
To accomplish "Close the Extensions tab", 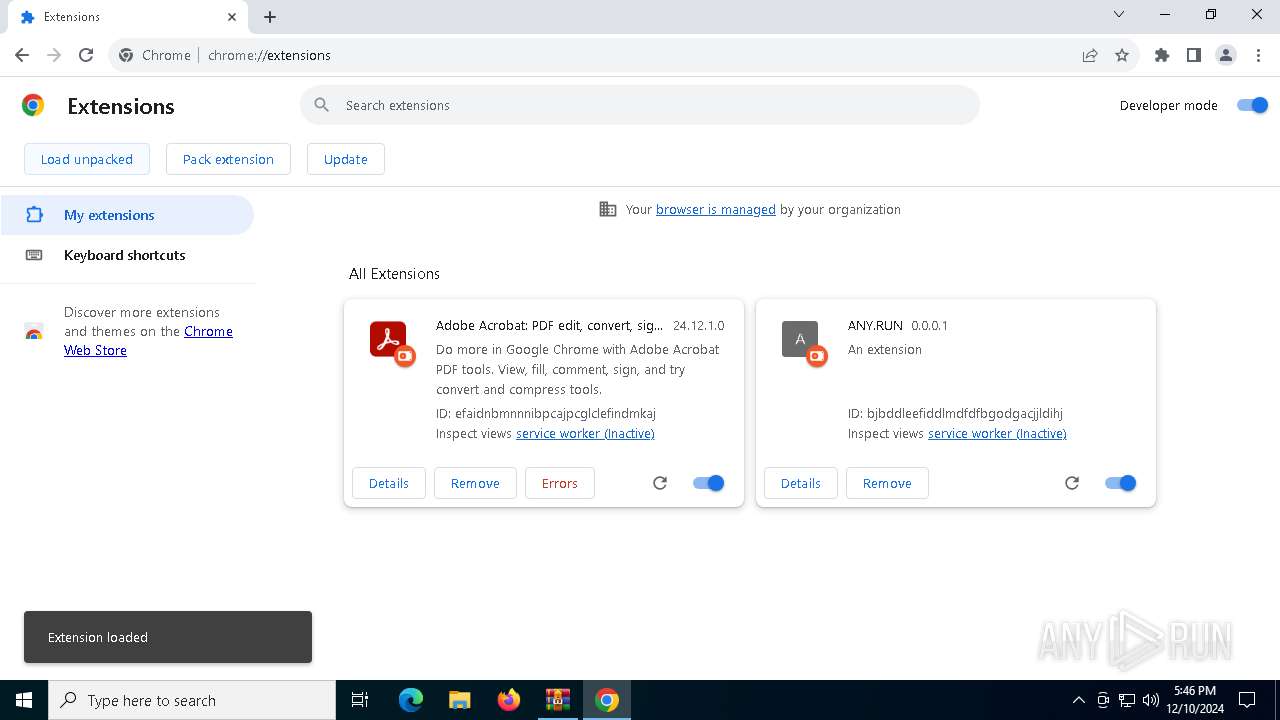I will [232, 17].
